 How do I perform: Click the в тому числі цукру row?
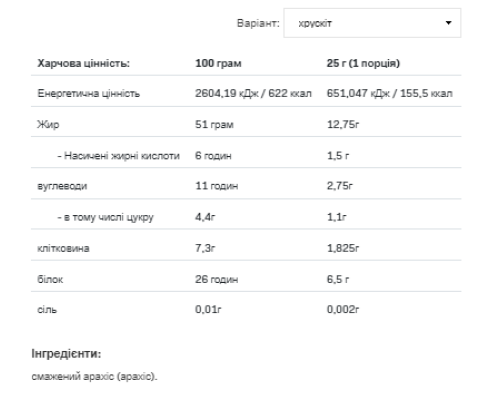click(x=246, y=217)
